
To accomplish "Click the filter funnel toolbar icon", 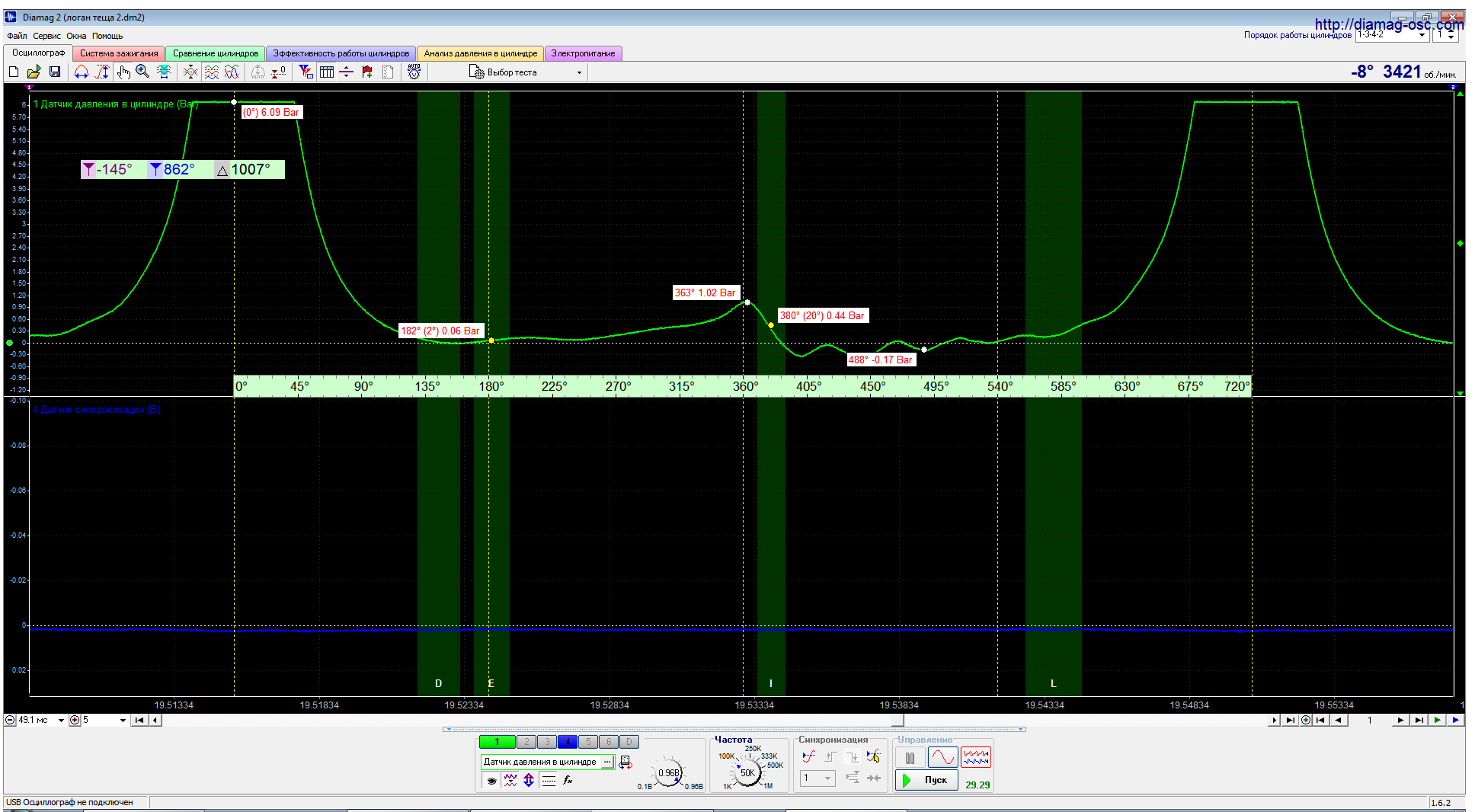I will (x=306, y=72).
